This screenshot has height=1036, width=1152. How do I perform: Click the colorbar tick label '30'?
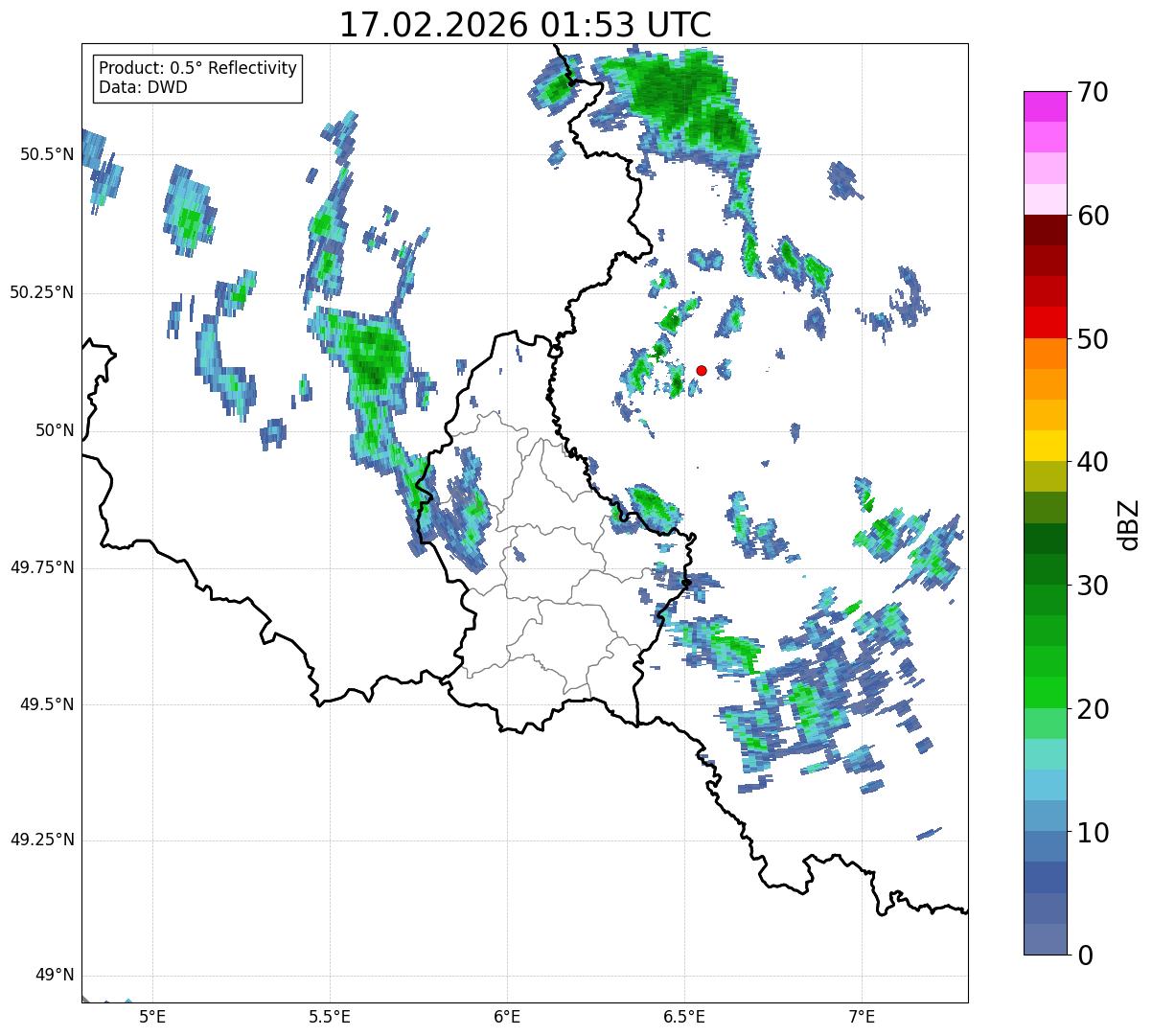(1092, 586)
